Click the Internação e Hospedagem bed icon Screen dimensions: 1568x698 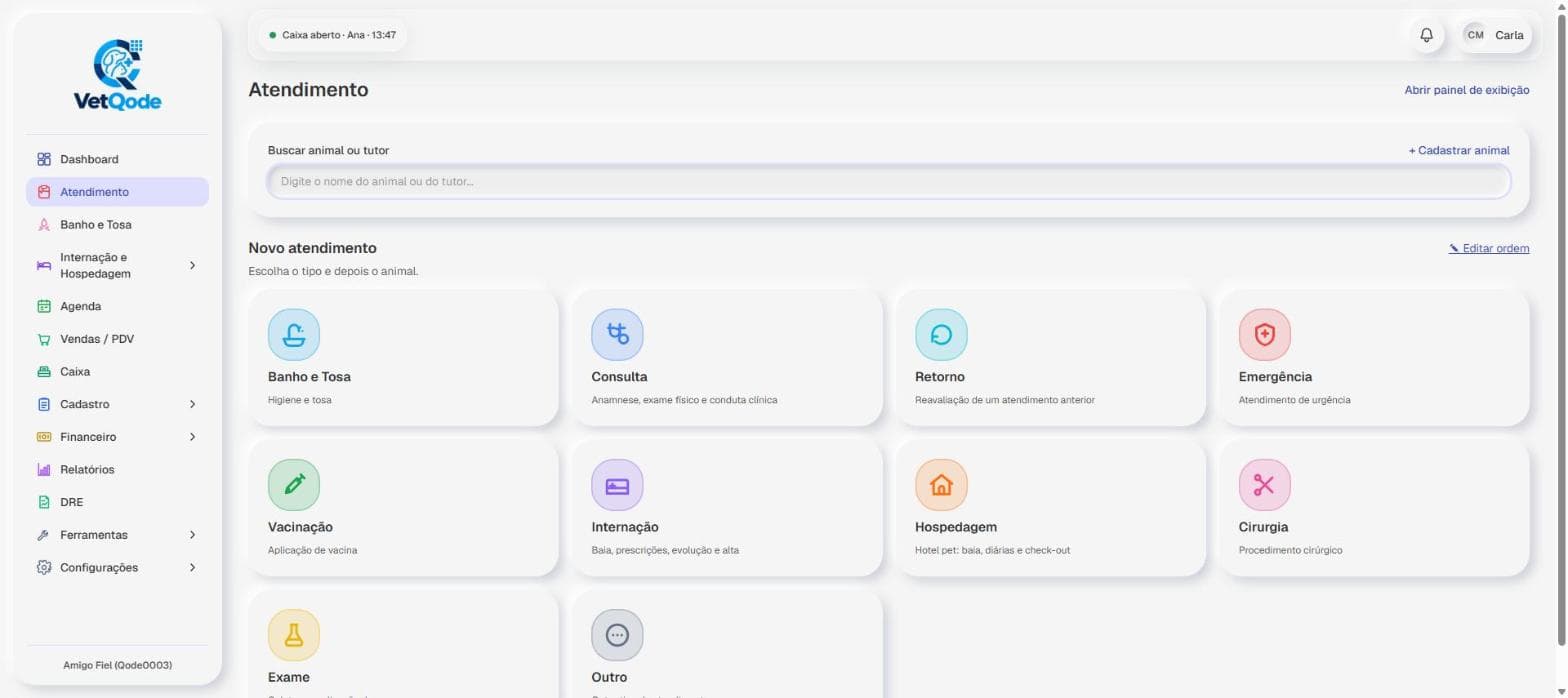[x=43, y=265]
